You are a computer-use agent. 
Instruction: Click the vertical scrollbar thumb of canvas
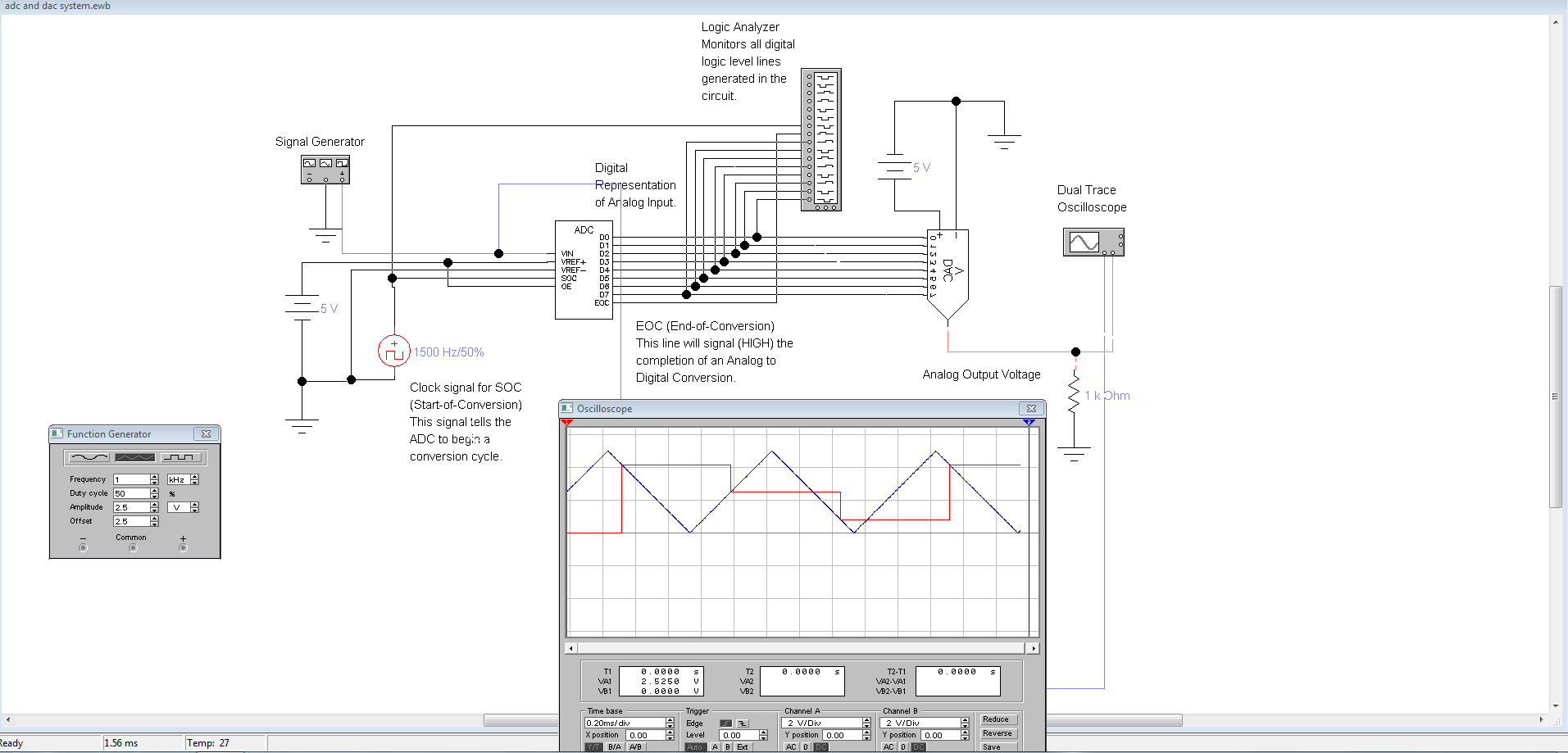tap(1555, 397)
